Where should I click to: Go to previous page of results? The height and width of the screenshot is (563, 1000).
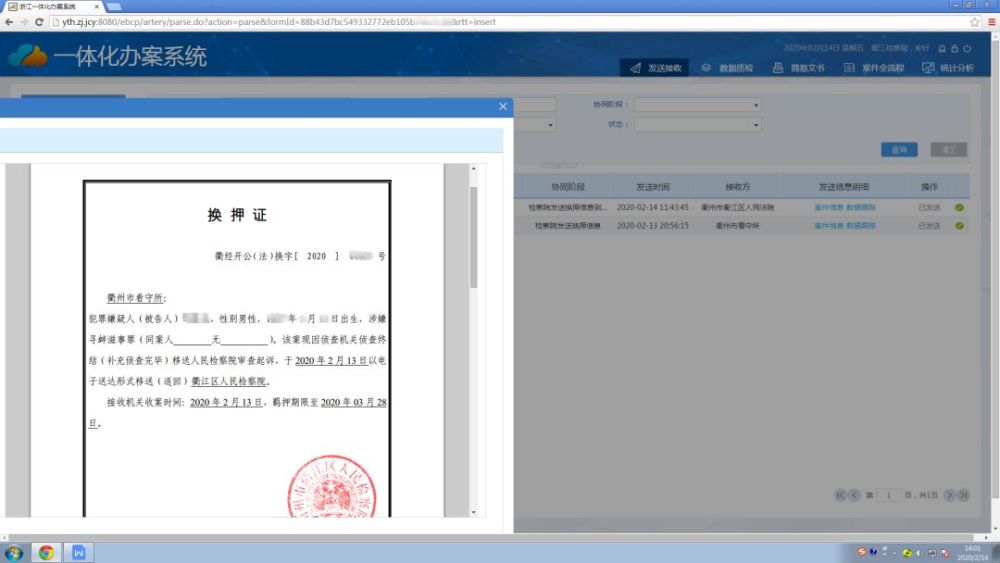point(854,495)
